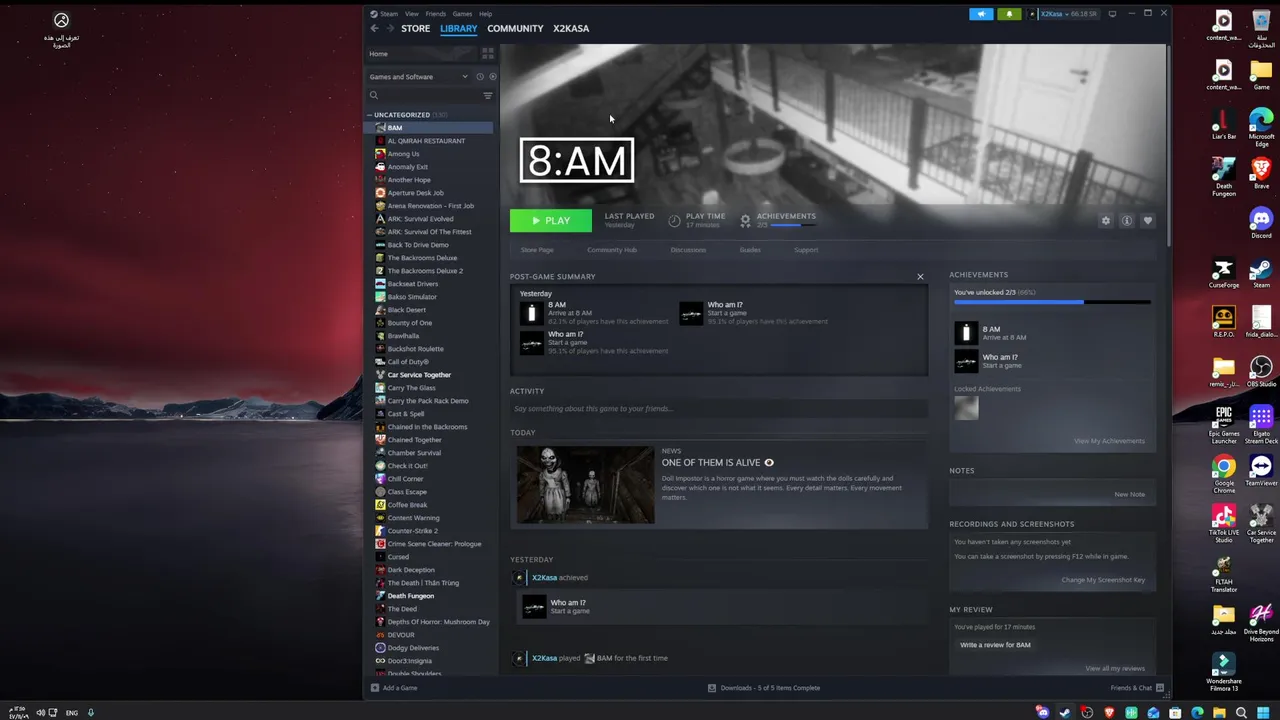This screenshot has width=1280, height=720.
Task: Open Discord desktop shortcut
Action: [1261, 221]
